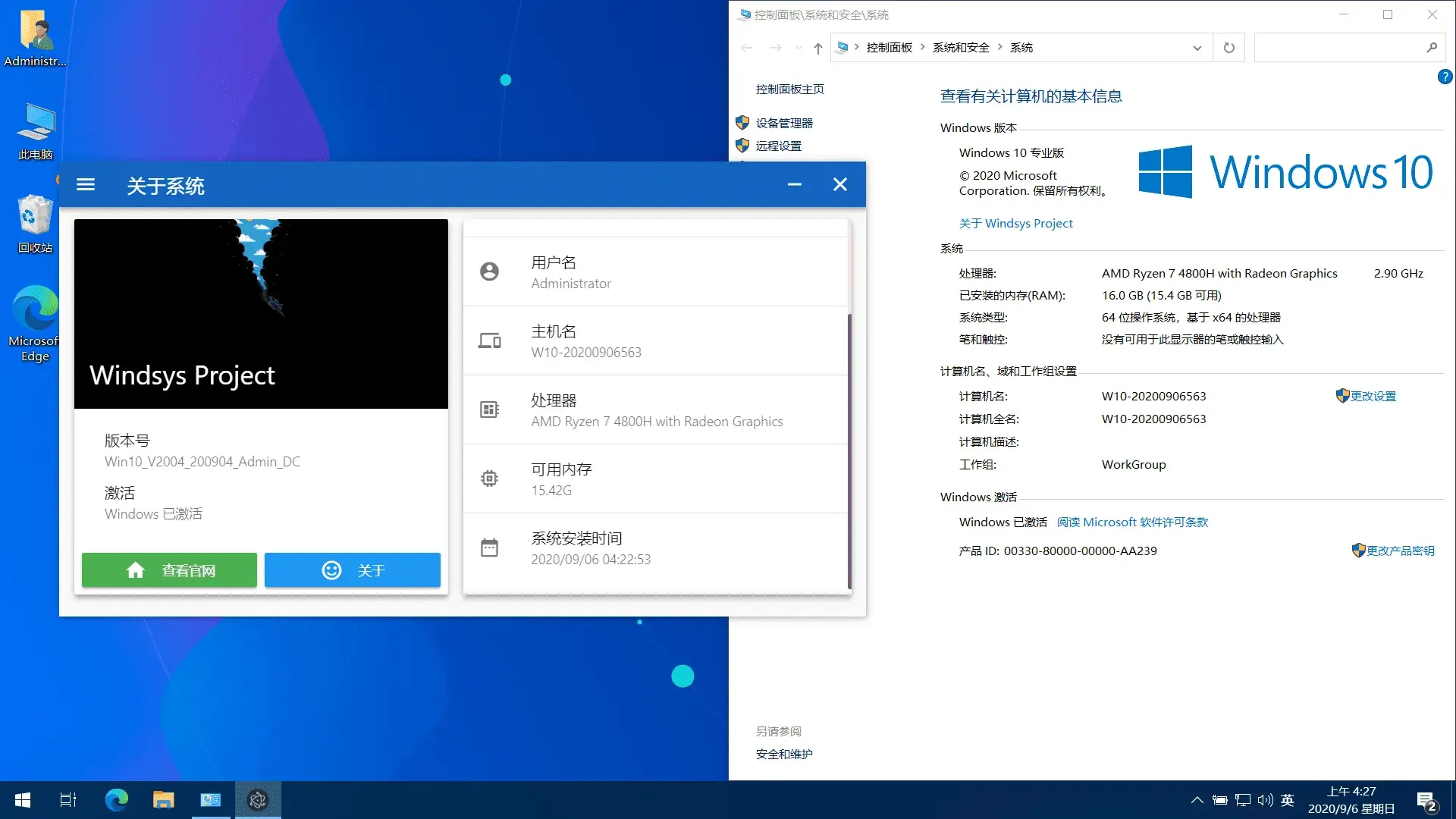Click the network icon in tray
This screenshot has width=1456, height=819.
pyautogui.click(x=1242, y=800)
